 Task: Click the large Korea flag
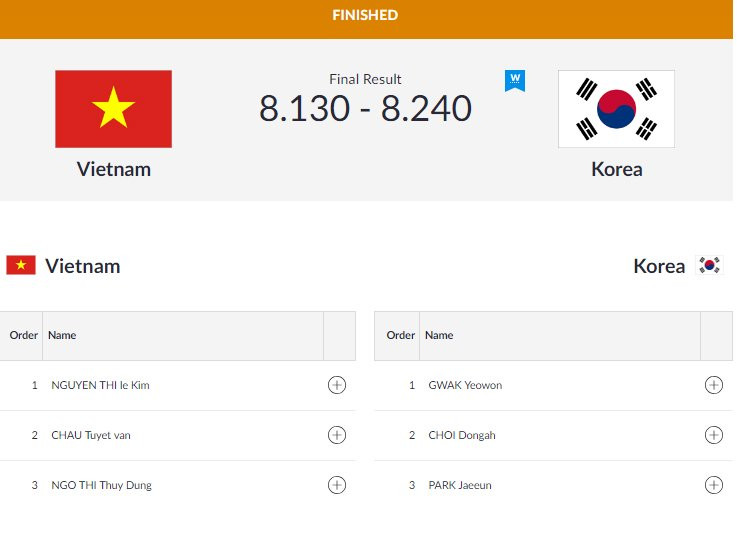(616, 109)
